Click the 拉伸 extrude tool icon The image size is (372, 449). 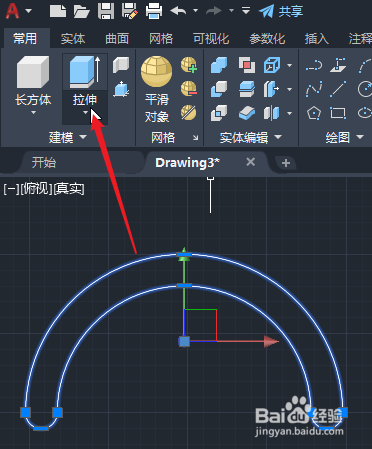tap(85, 72)
